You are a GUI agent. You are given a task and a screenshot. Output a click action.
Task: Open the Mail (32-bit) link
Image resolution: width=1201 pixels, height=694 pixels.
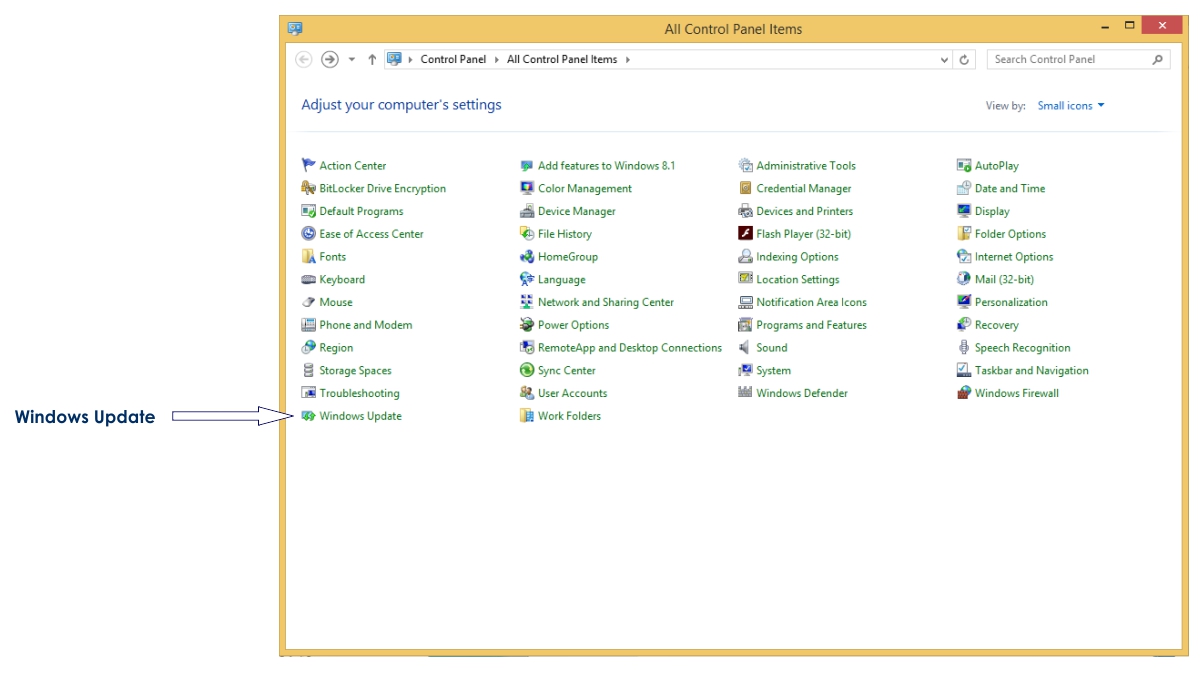click(1005, 280)
